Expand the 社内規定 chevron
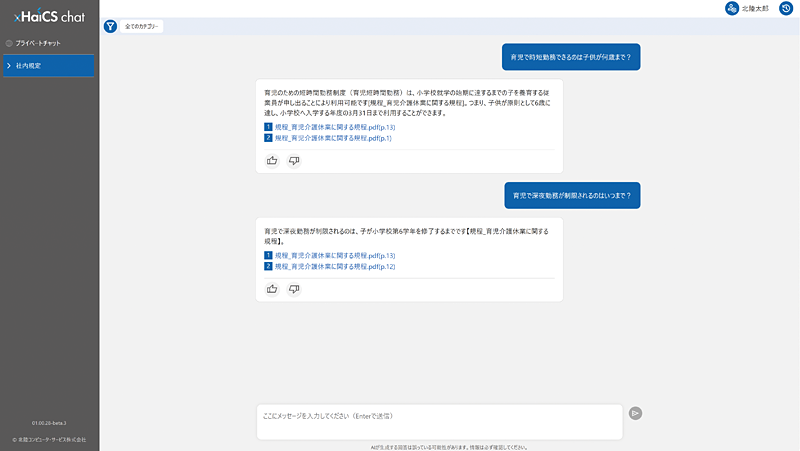Image resolution: width=800 pixels, height=451 pixels. click(x=9, y=66)
